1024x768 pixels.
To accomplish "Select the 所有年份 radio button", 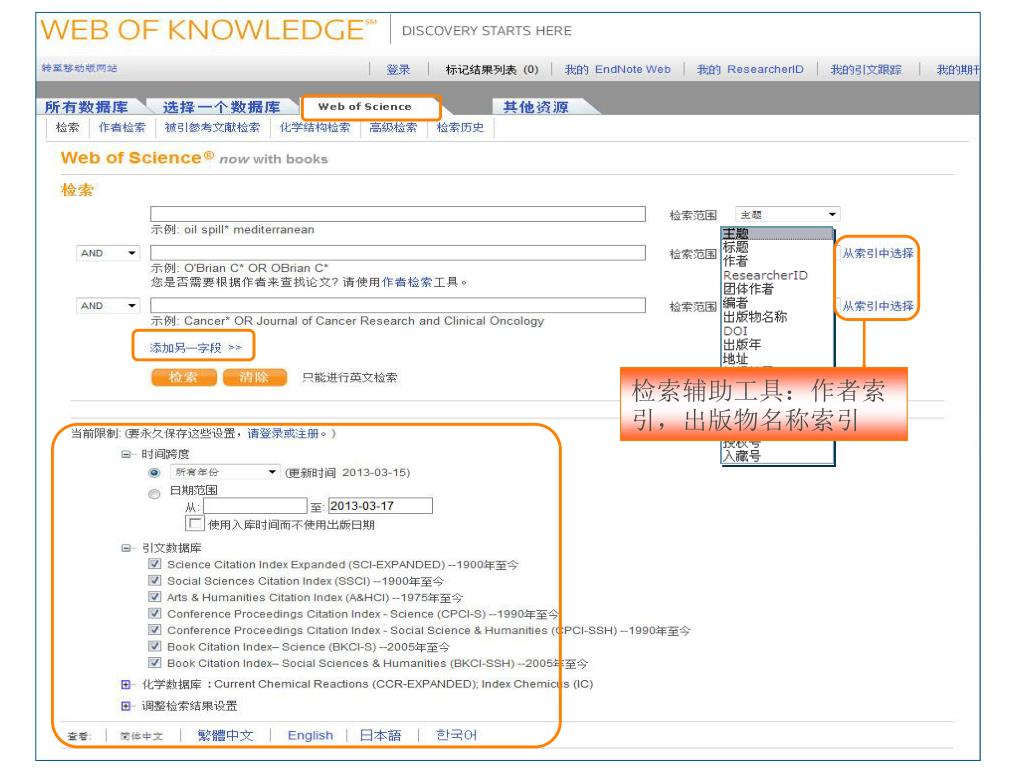I will tap(154, 472).
